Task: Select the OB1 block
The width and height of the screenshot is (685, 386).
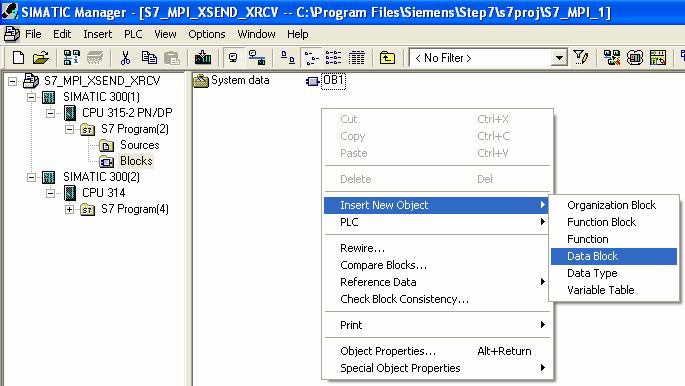Action: (326, 81)
